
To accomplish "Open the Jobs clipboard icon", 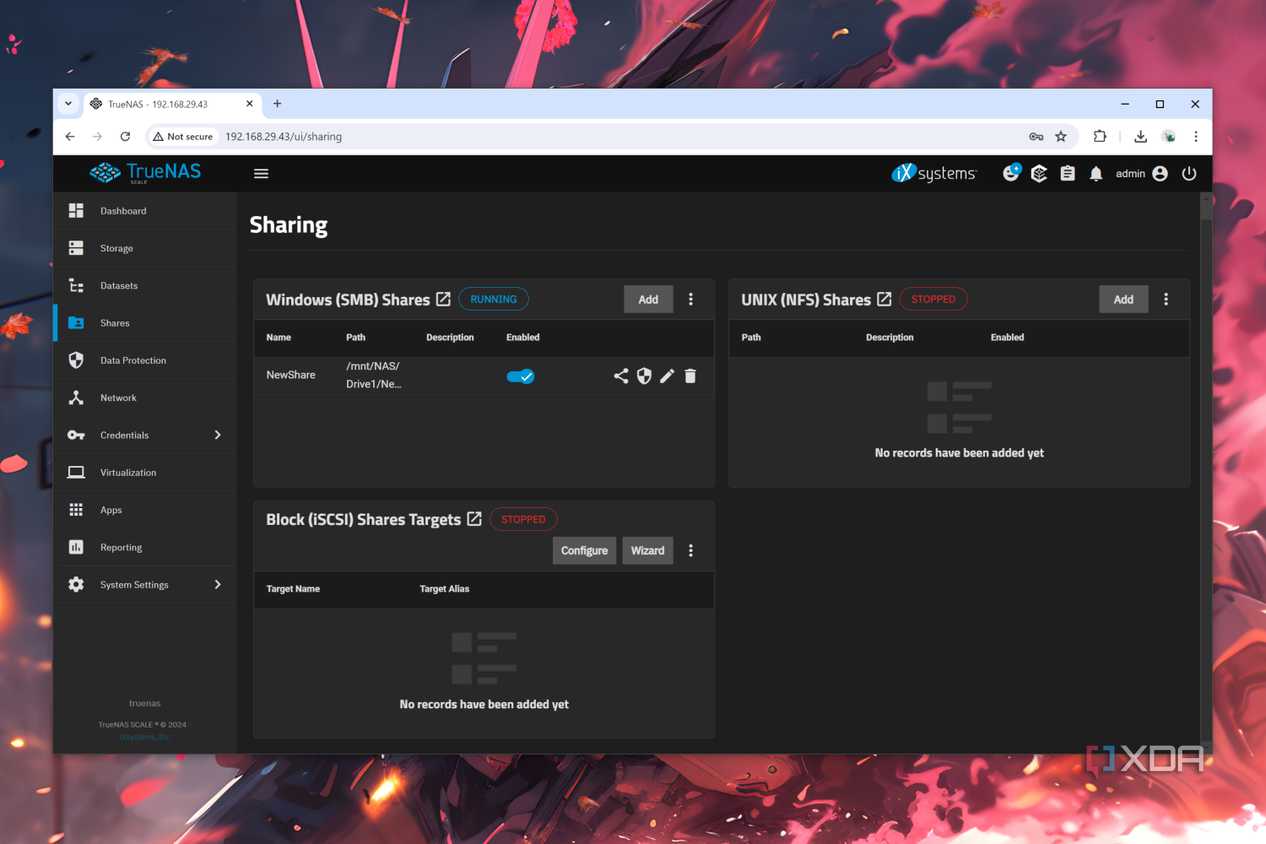I will click(1067, 174).
